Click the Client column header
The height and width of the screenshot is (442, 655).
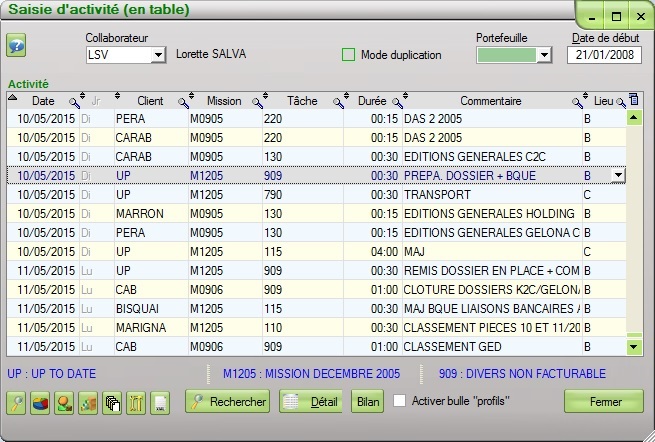click(150, 101)
